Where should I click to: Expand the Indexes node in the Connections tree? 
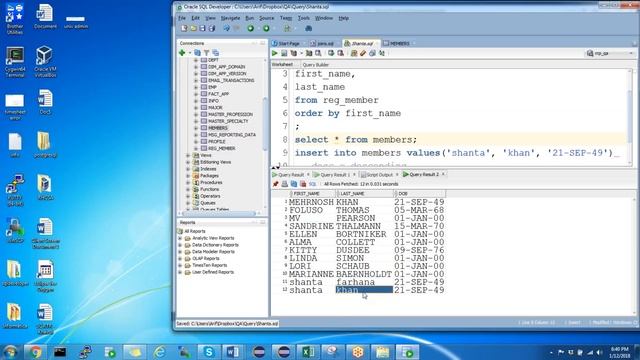coord(188,169)
